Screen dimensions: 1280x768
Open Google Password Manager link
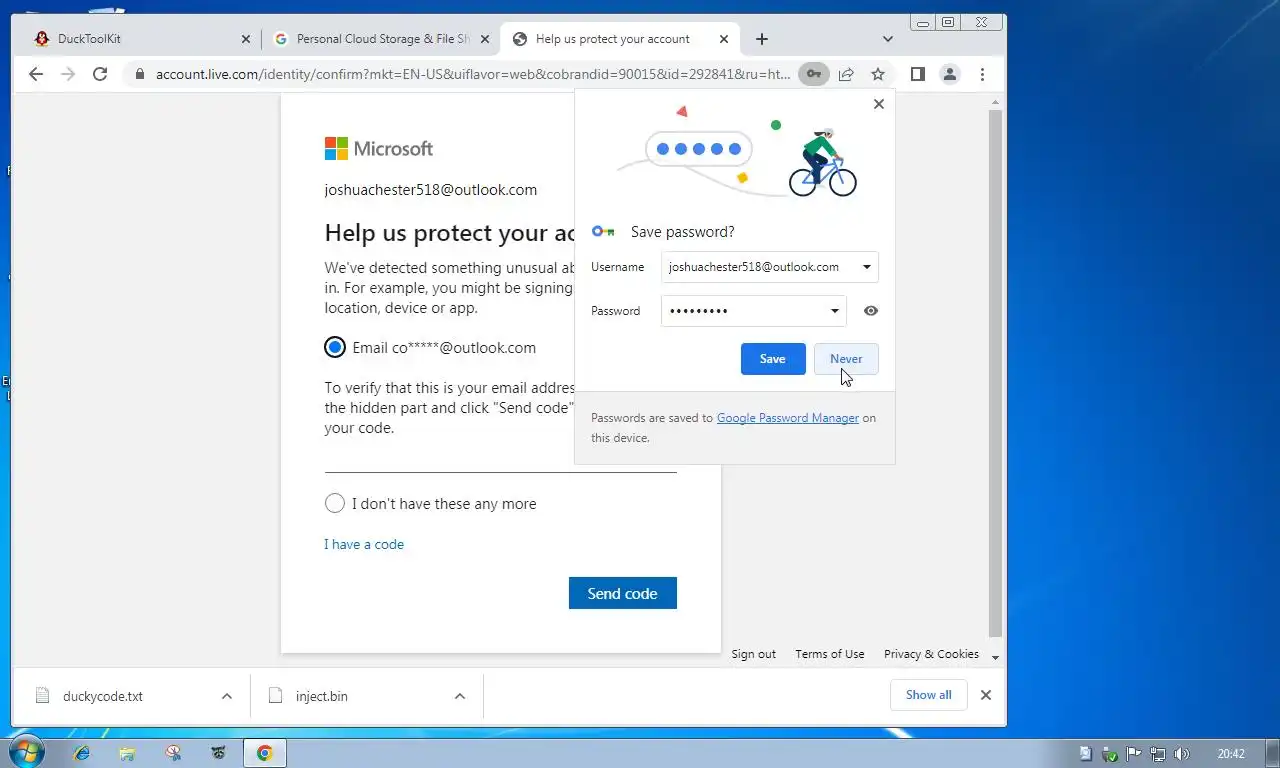tap(788, 418)
